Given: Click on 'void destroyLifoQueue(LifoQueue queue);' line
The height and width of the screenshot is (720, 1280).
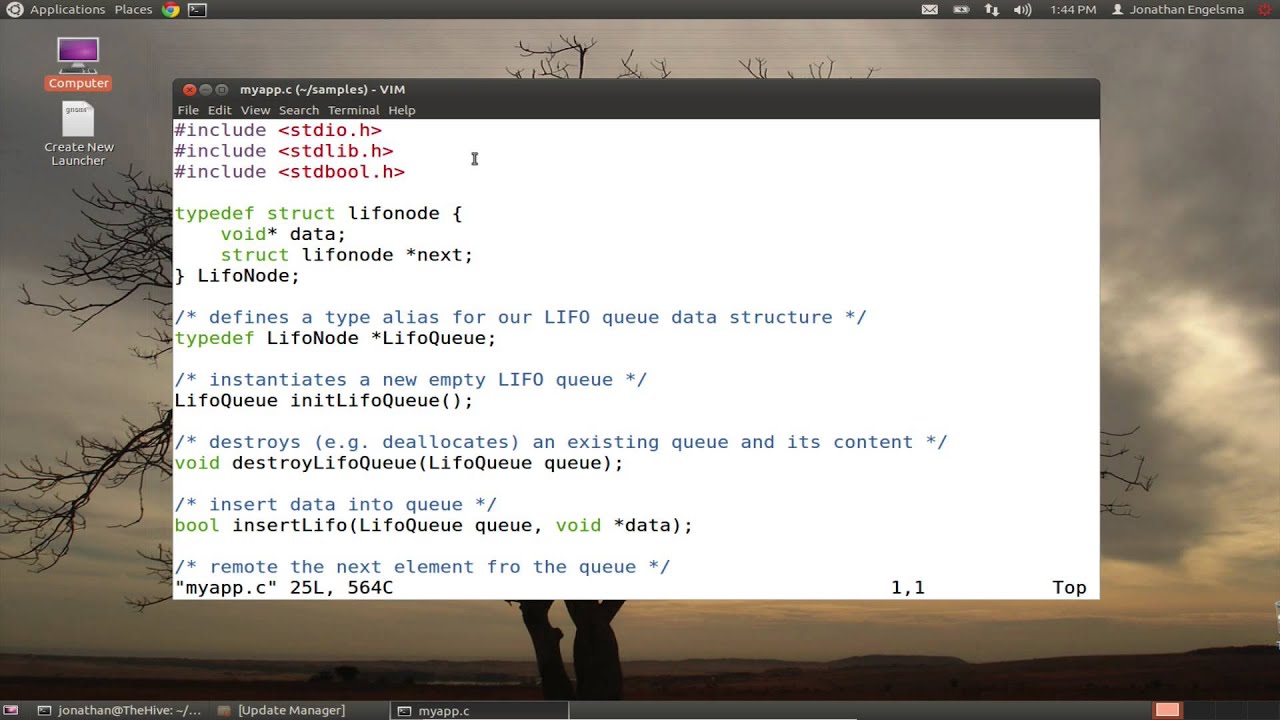Looking at the screenshot, I should 399,463.
